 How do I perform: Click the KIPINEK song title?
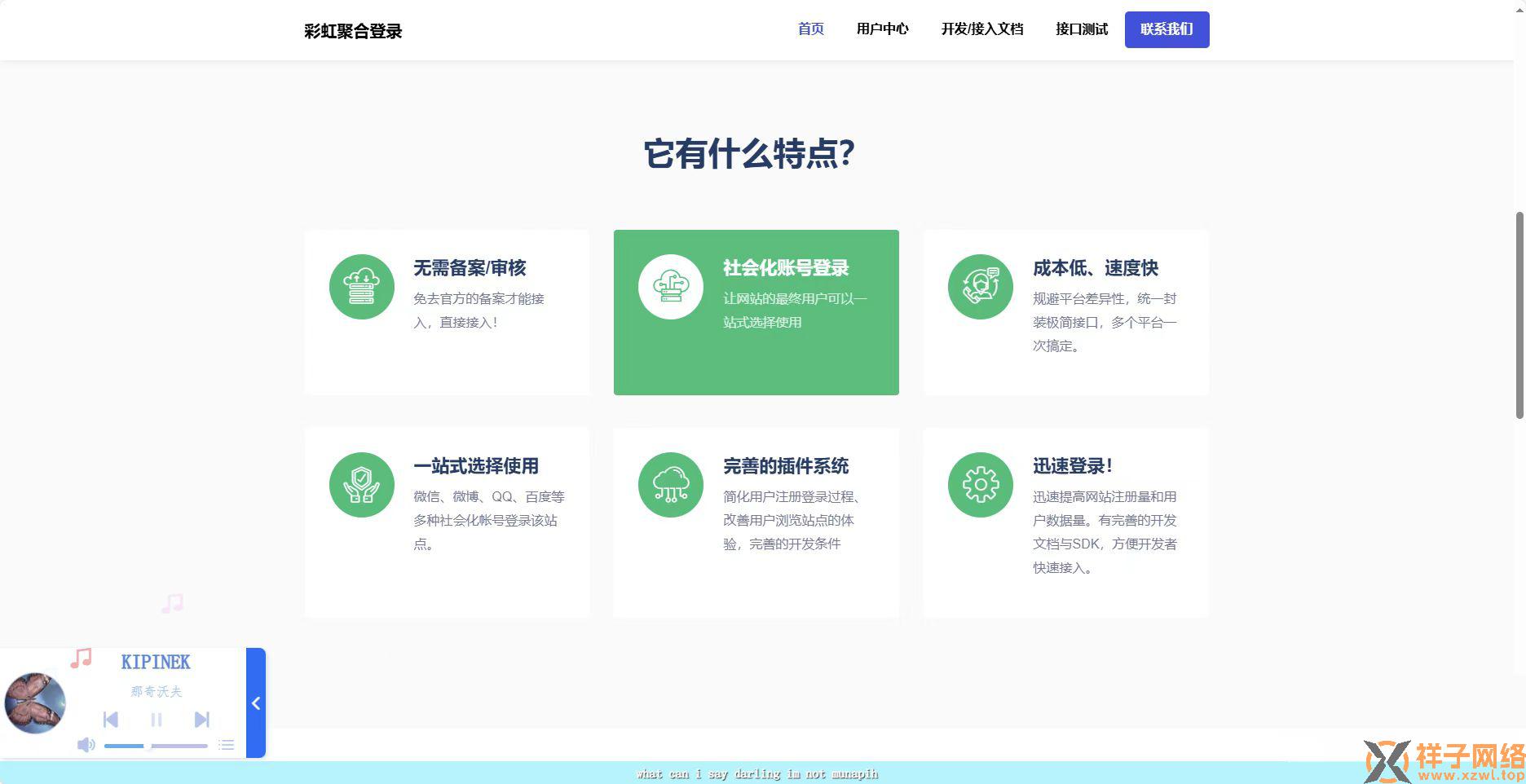(x=156, y=662)
